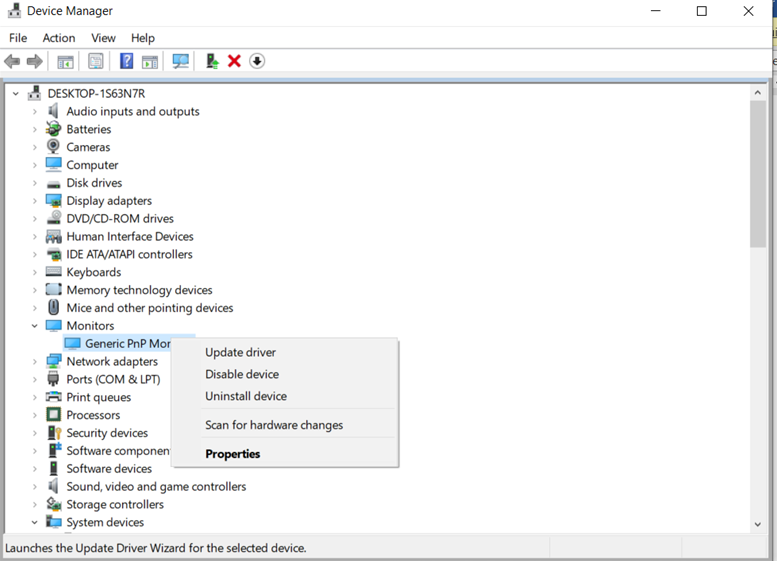Image resolution: width=777 pixels, height=561 pixels.
Task: Expand the Computer category chevron
Action: point(34,165)
